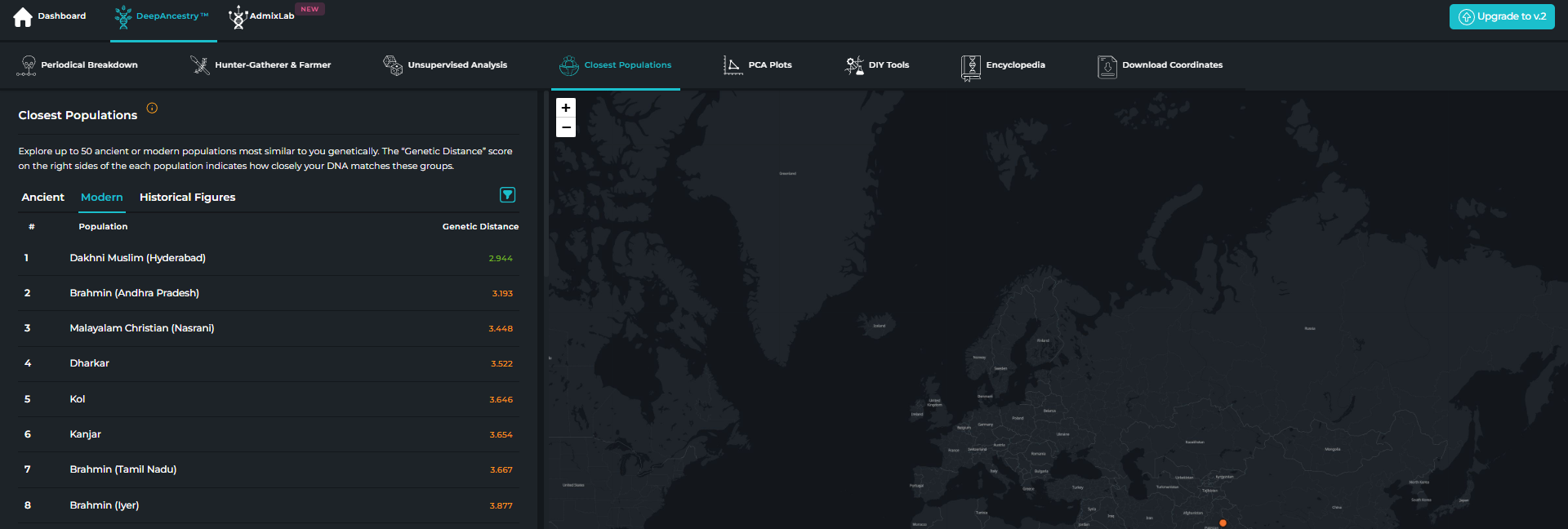The image size is (1568, 529).
Task: Click the Encyclopedia book icon
Action: tap(971, 68)
